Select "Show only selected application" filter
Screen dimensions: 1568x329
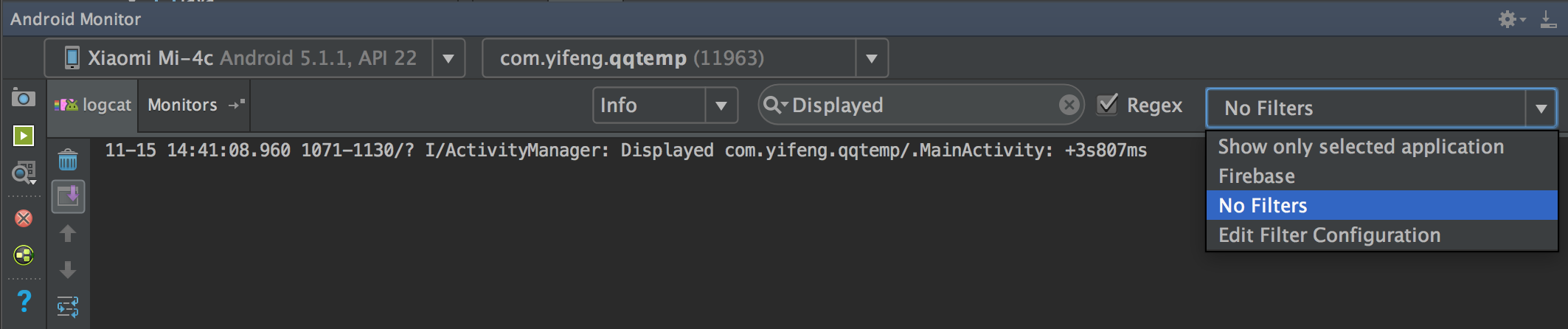[x=1361, y=147]
